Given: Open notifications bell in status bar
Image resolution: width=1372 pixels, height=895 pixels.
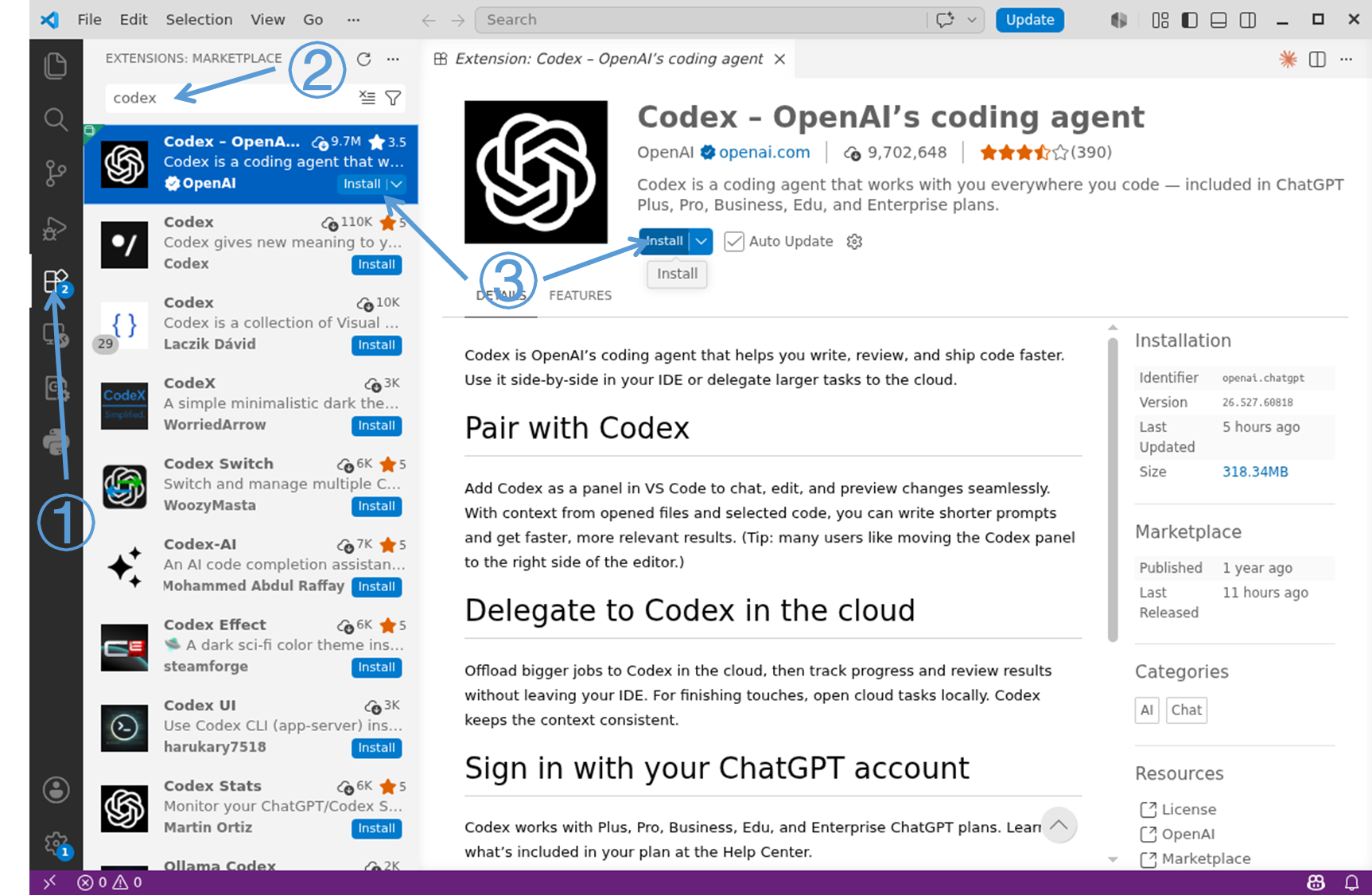Looking at the screenshot, I should pyautogui.click(x=1351, y=882).
